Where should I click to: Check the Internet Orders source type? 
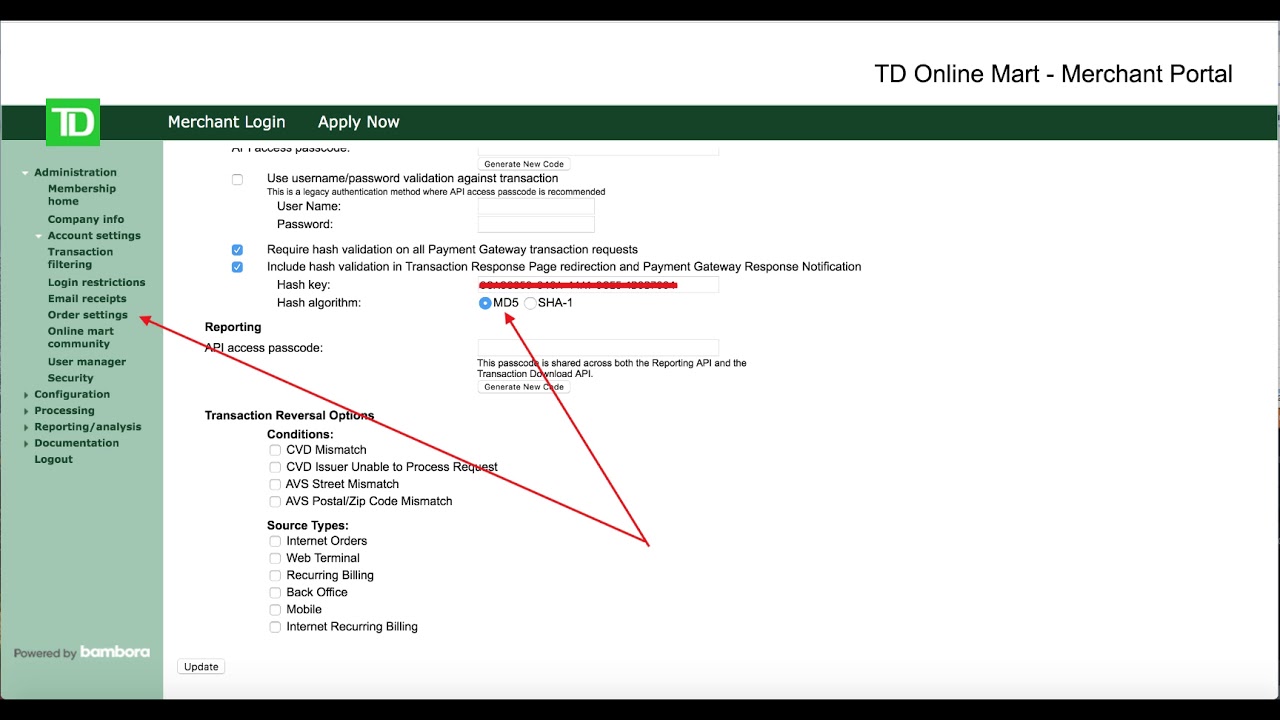275,541
